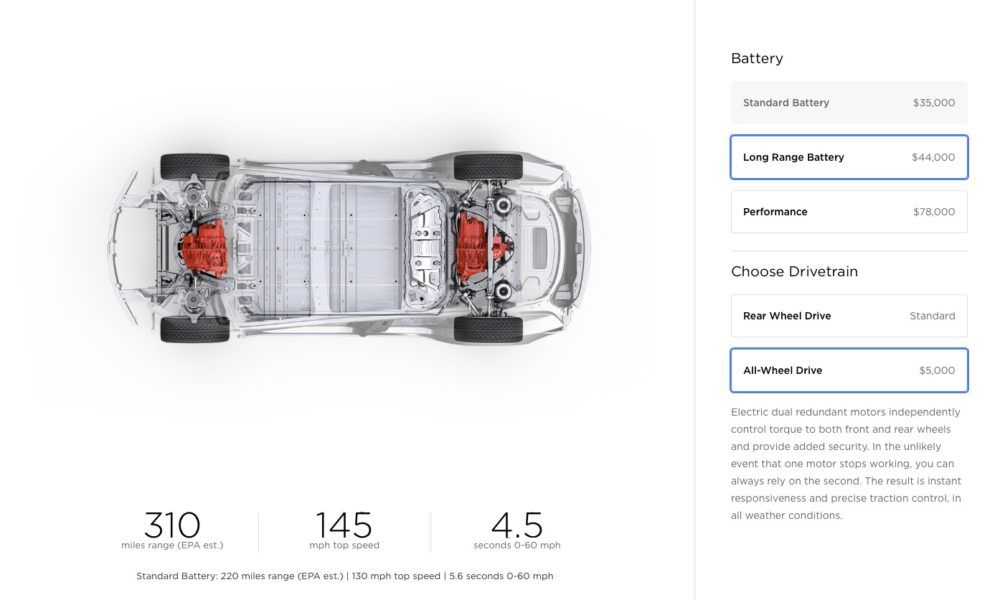
Task: Click the Battery section heading
Action: point(757,59)
